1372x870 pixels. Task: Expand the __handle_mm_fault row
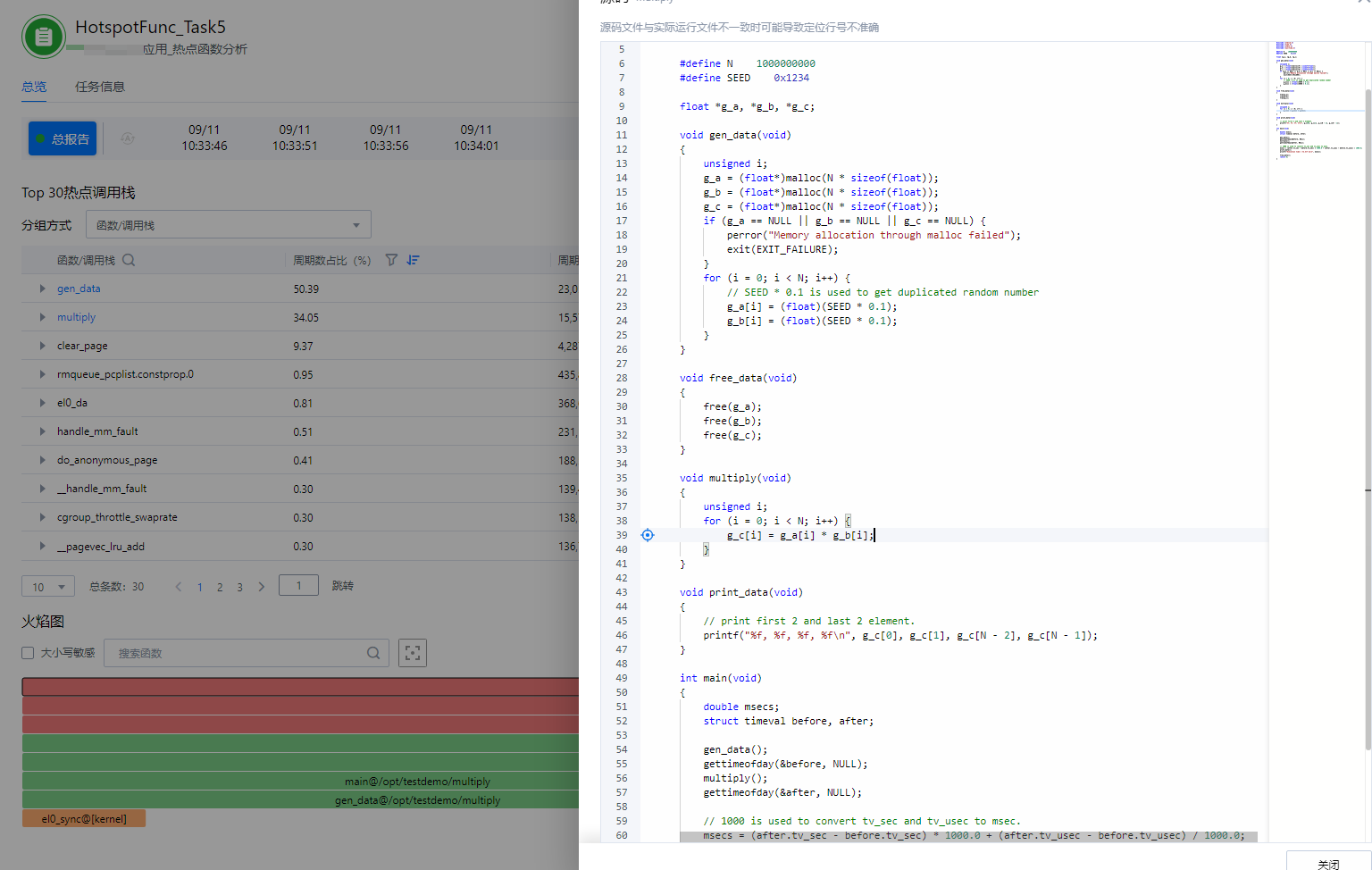(42, 489)
